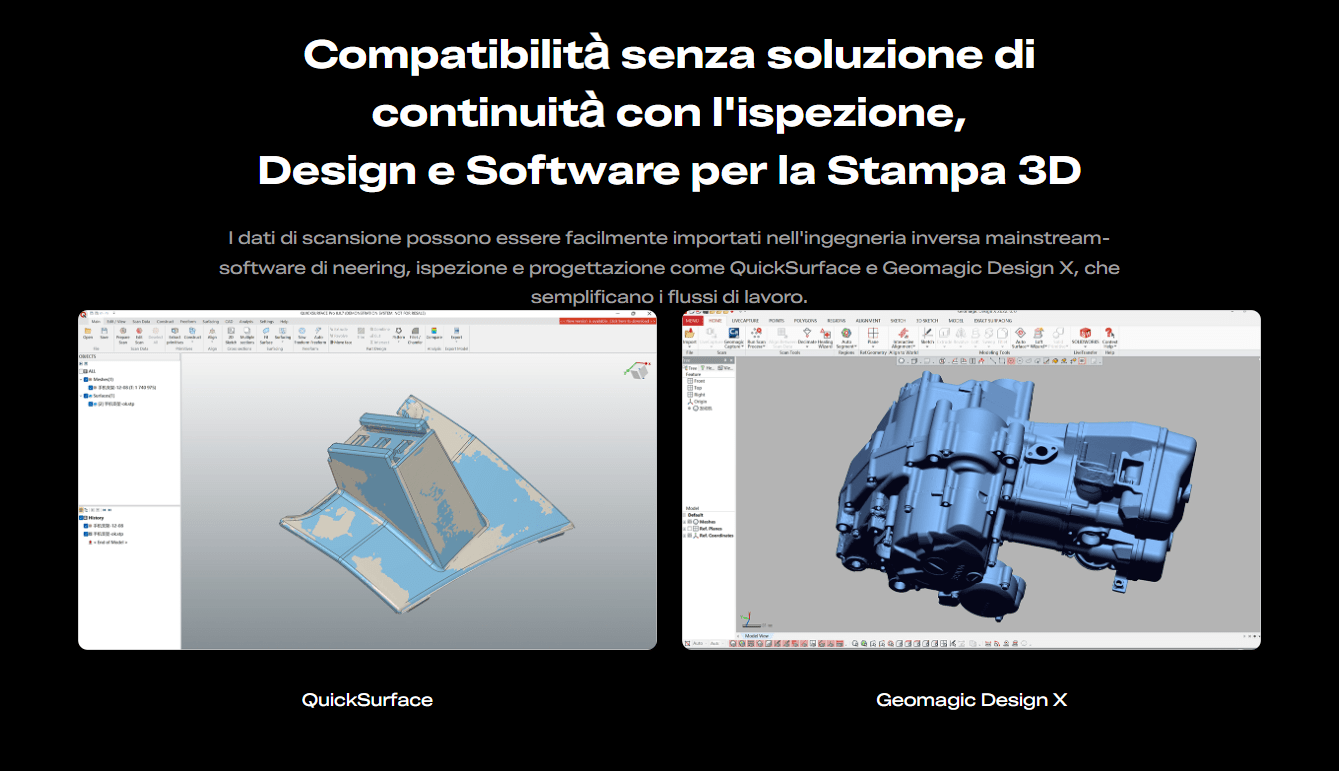The width and height of the screenshot is (1339, 771).
Task: Switch to Freeform tab in QuickSurface
Action: [x=188, y=322]
